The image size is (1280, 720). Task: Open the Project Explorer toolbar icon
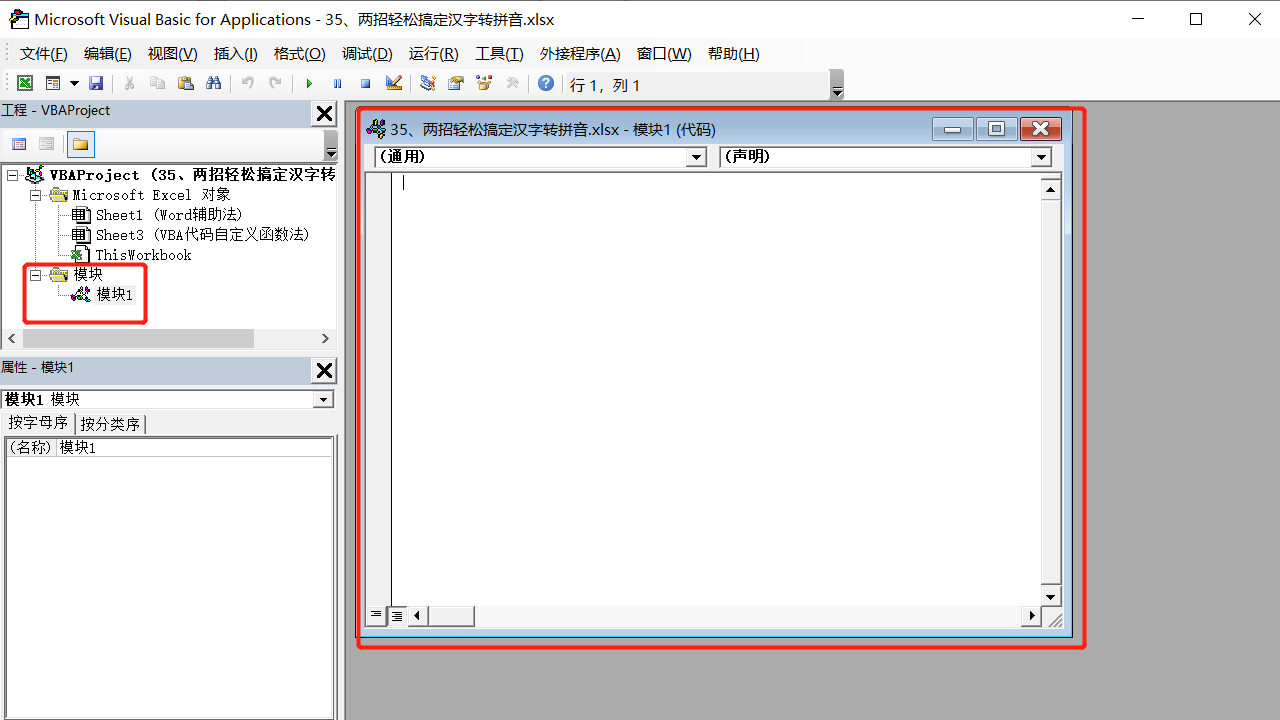pos(427,84)
